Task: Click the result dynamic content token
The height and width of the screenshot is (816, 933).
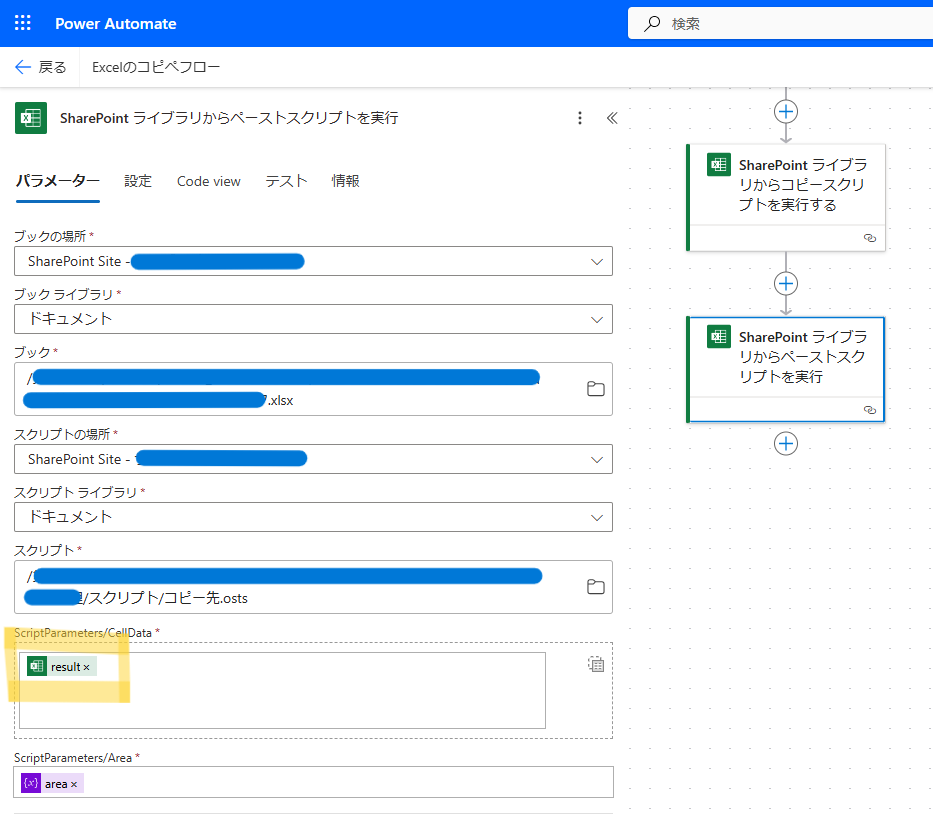Action: (x=61, y=667)
